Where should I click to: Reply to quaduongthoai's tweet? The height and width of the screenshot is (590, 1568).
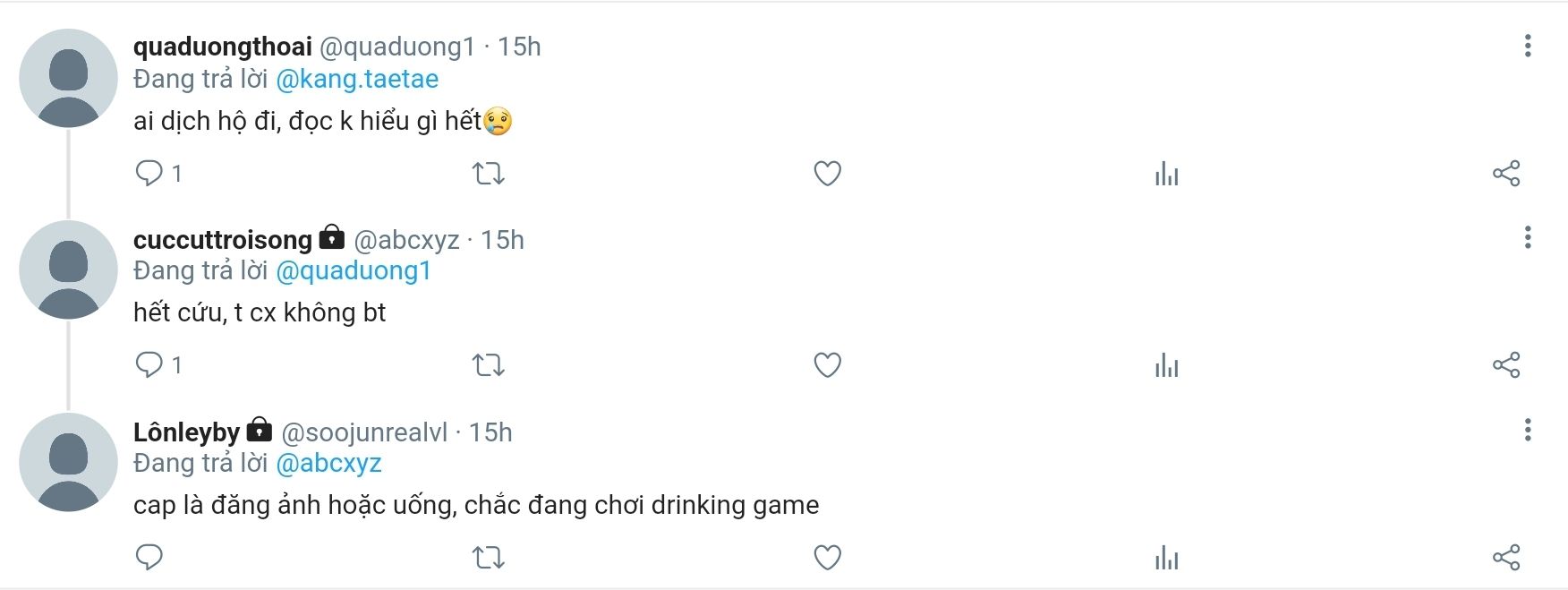pyautogui.click(x=149, y=173)
